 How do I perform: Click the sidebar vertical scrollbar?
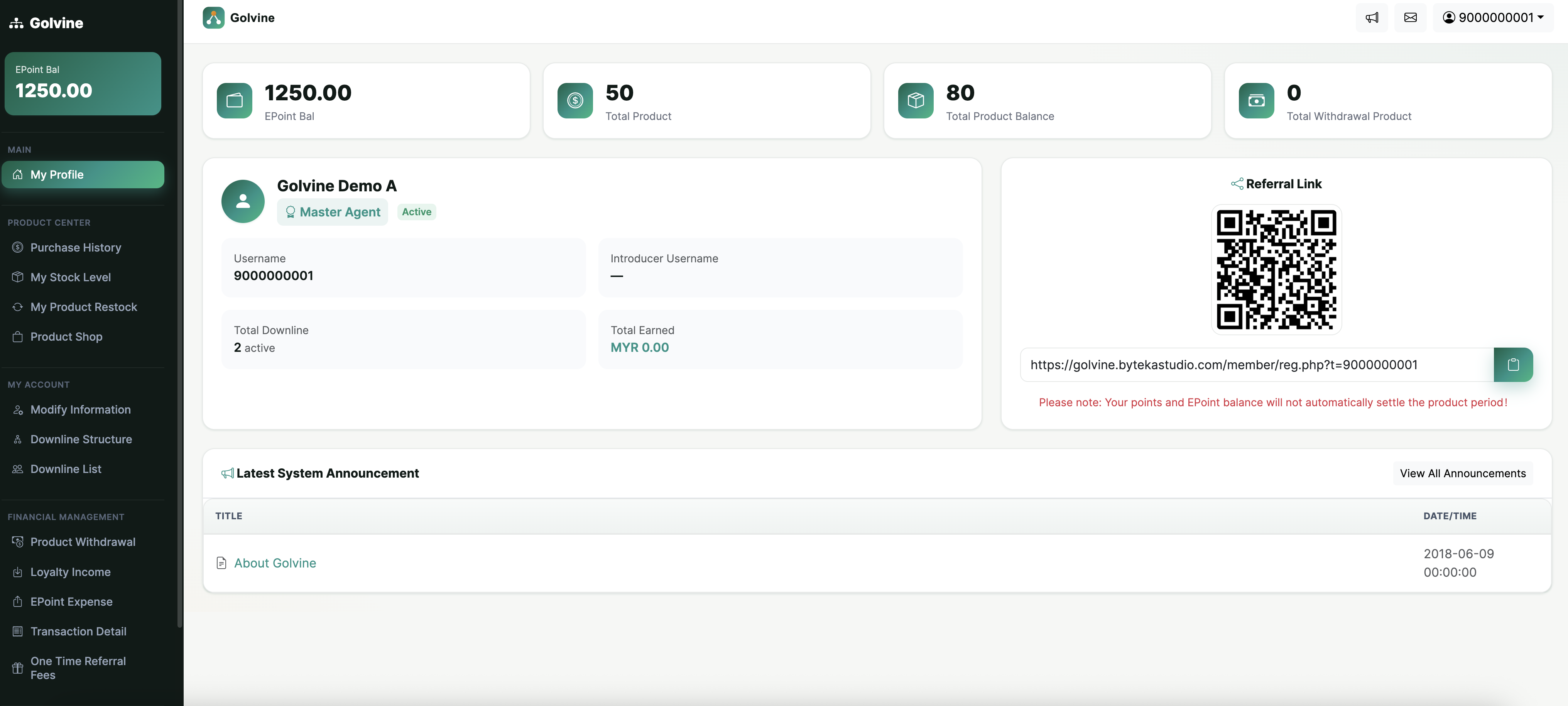[179, 313]
